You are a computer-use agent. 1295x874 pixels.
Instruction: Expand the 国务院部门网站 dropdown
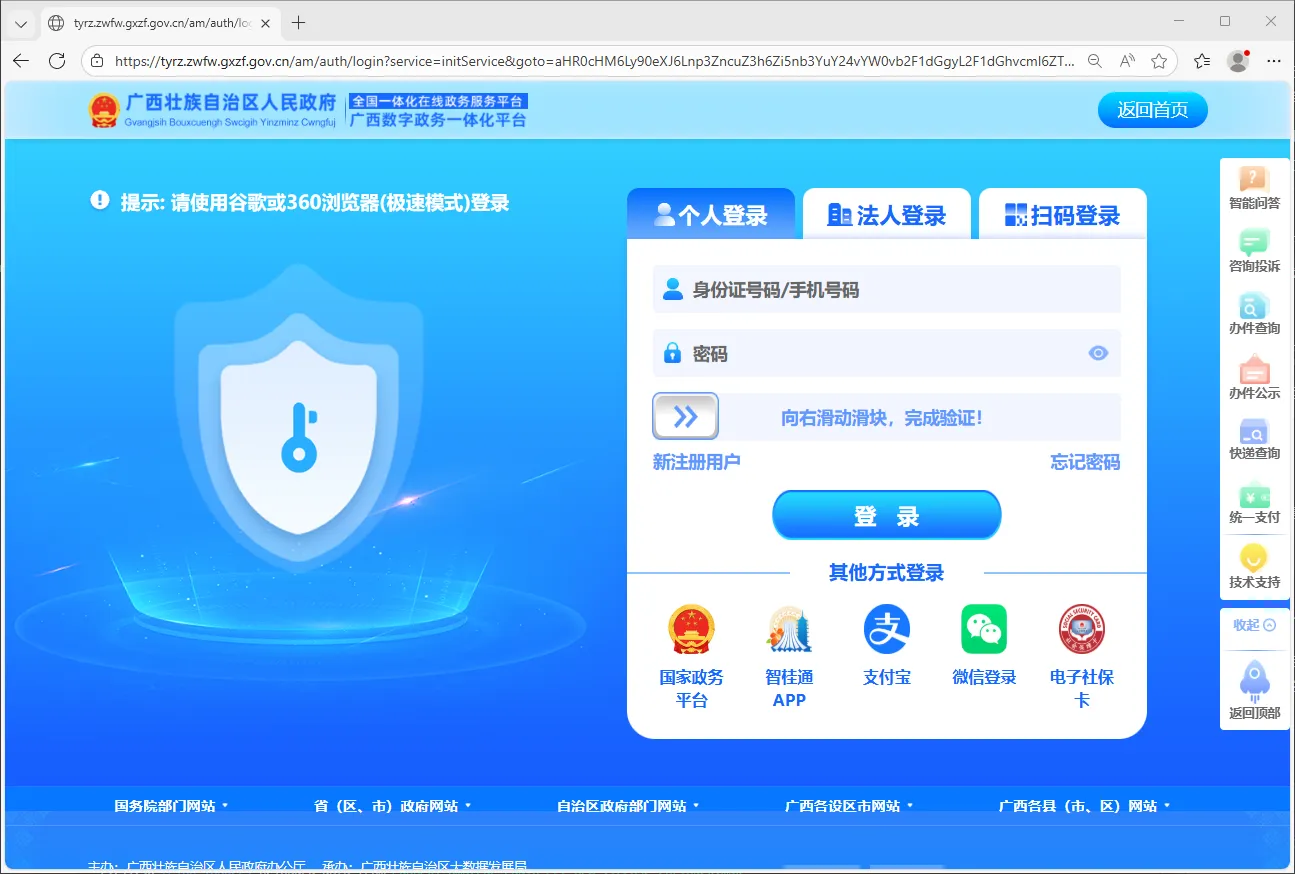click(170, 805)
